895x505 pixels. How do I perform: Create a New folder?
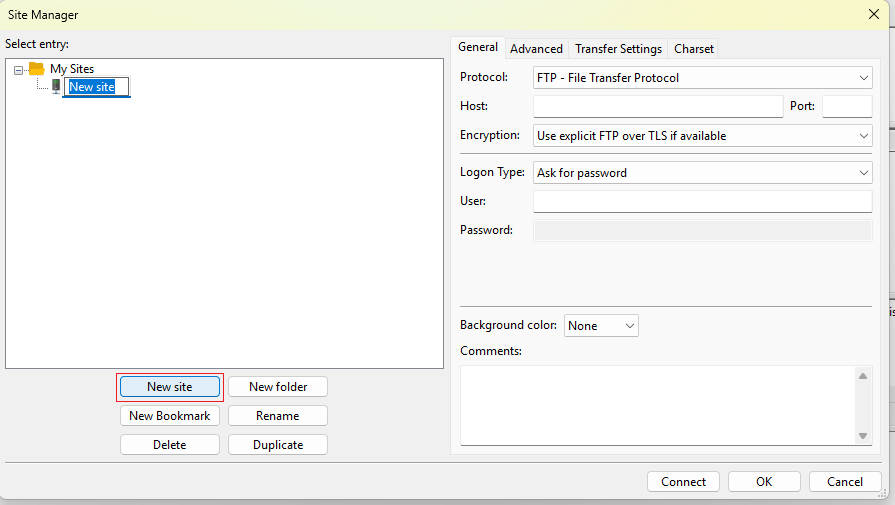pos(278,387)
